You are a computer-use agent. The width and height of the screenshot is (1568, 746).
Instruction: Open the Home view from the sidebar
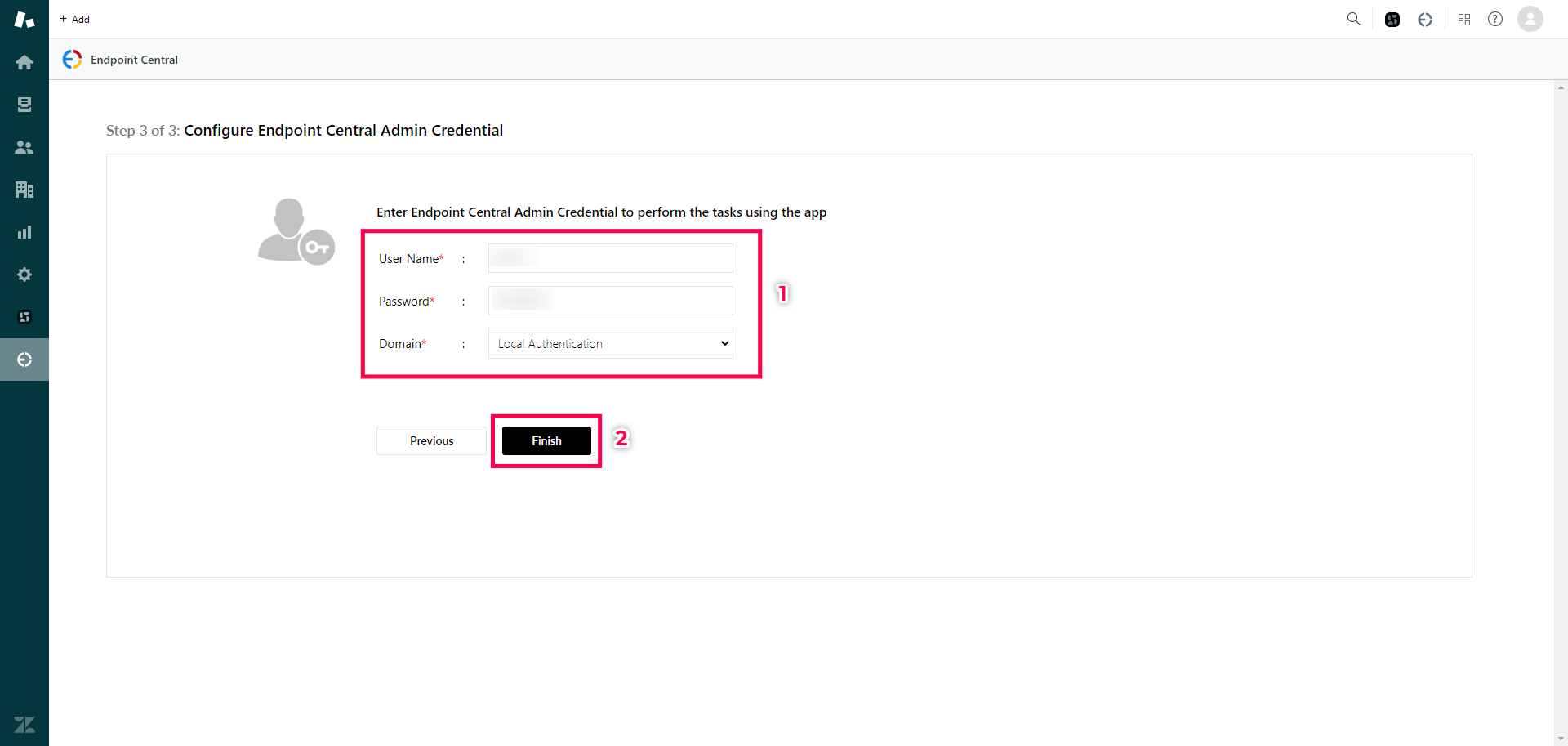coord(24,61)
